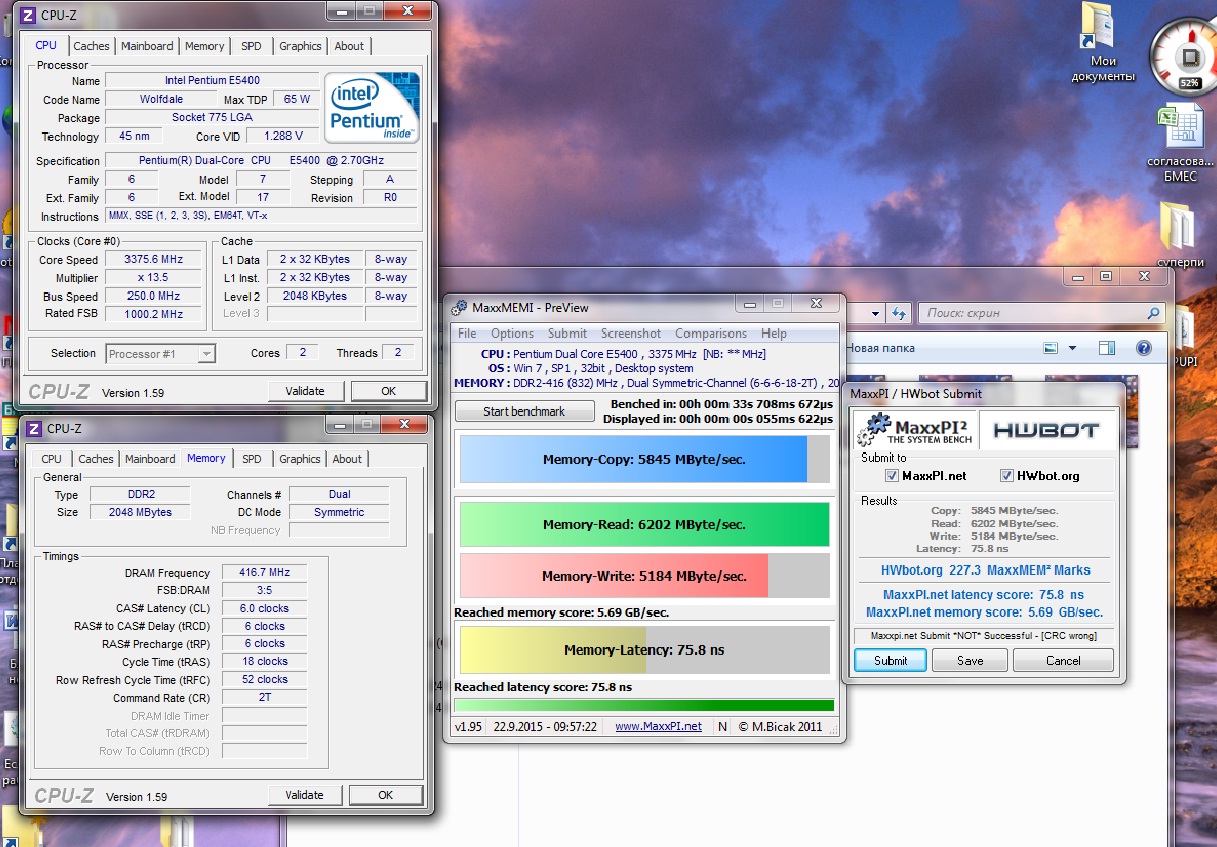Toggle the N button in MaxxMEMI status bar
This screenshot has height=847, width=1217.
(x=723, y=726)
